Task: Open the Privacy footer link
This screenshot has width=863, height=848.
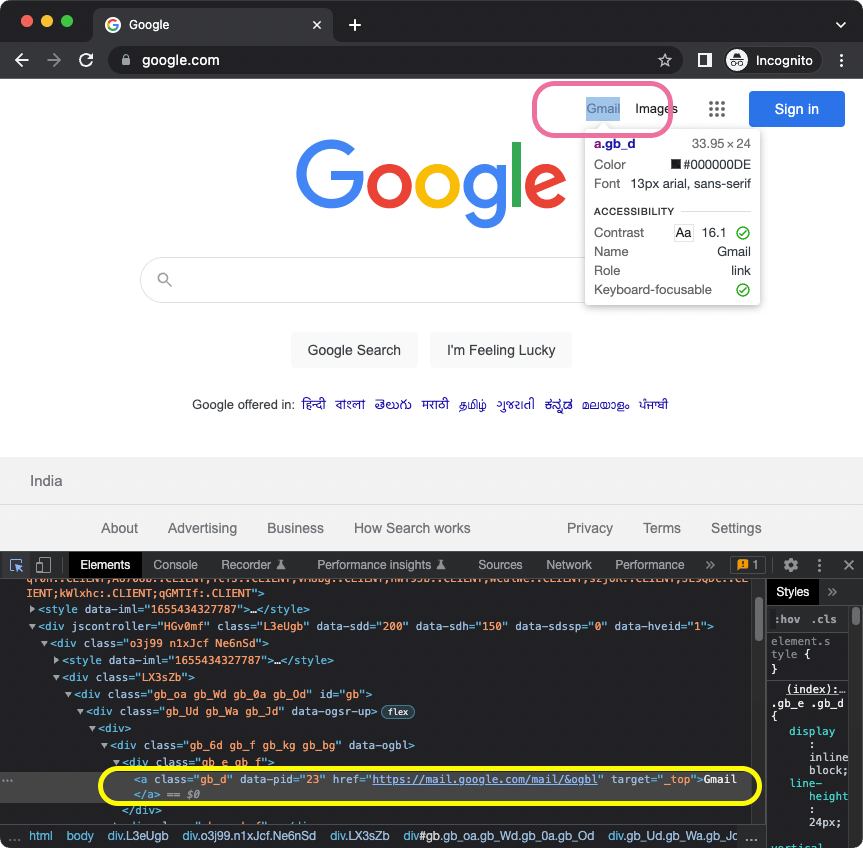Action: [589, 528]
